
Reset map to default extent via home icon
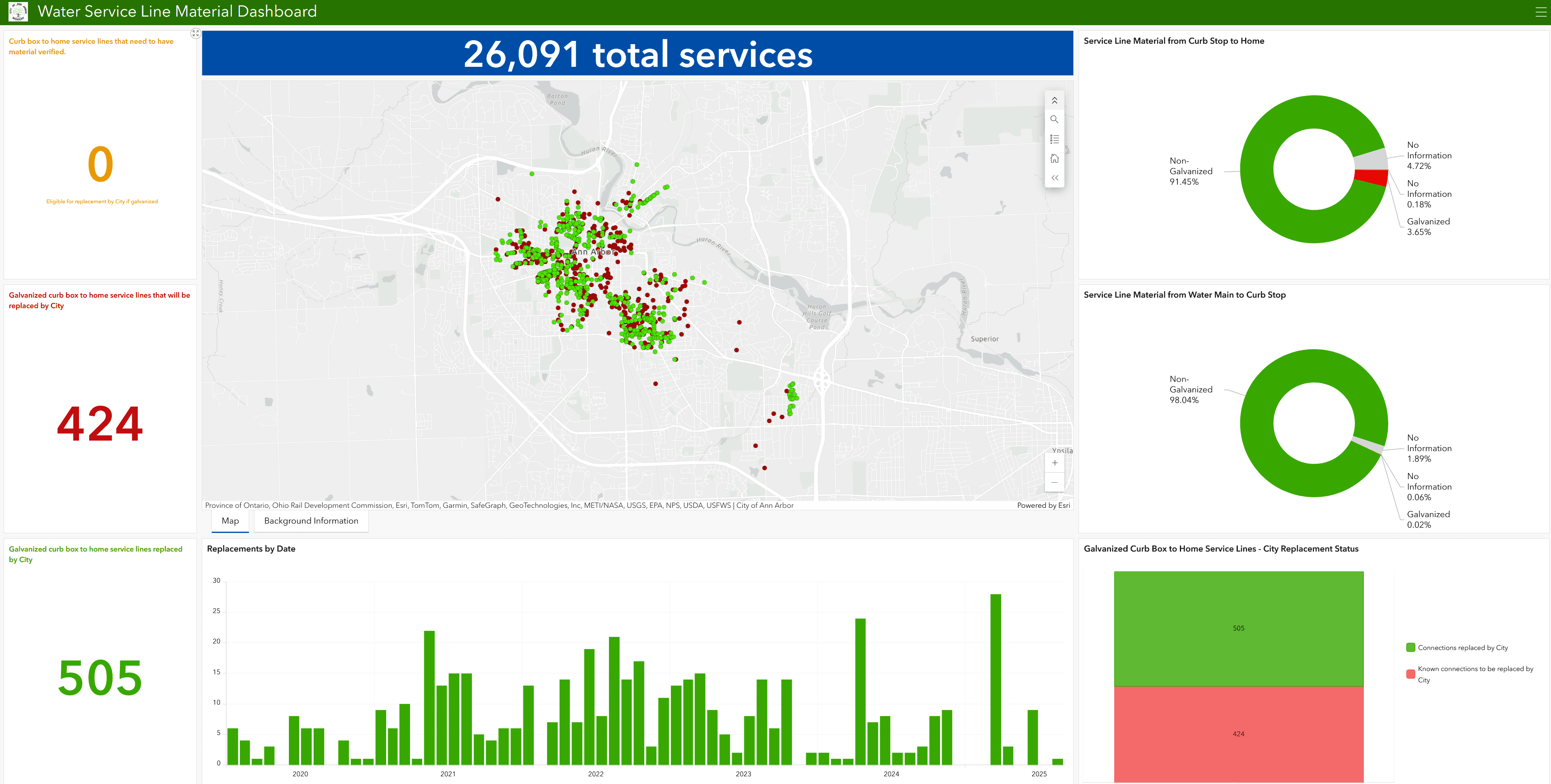[x=1055, y=158]
